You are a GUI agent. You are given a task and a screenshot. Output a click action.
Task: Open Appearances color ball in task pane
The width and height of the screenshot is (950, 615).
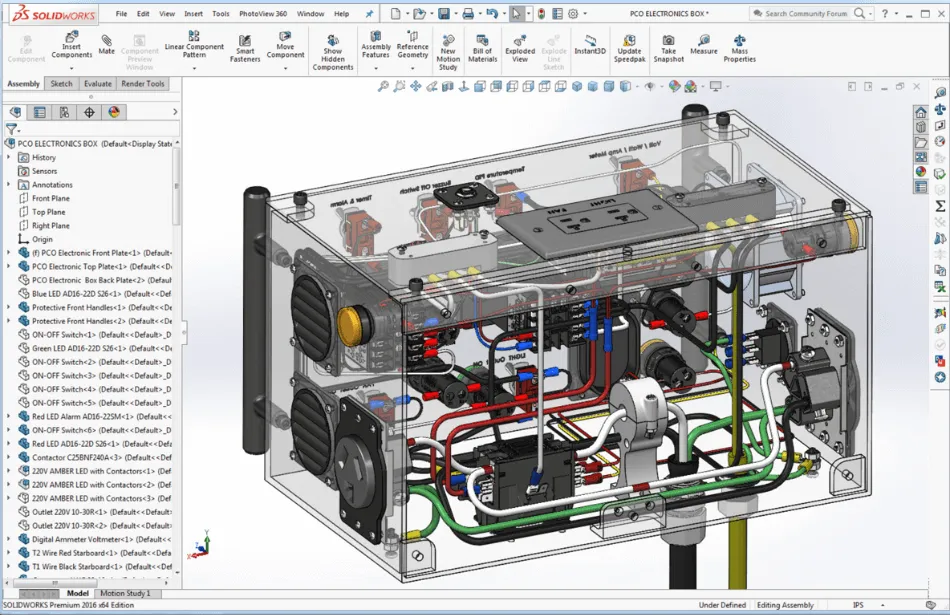pyautogui.click(x=921, y=172)
